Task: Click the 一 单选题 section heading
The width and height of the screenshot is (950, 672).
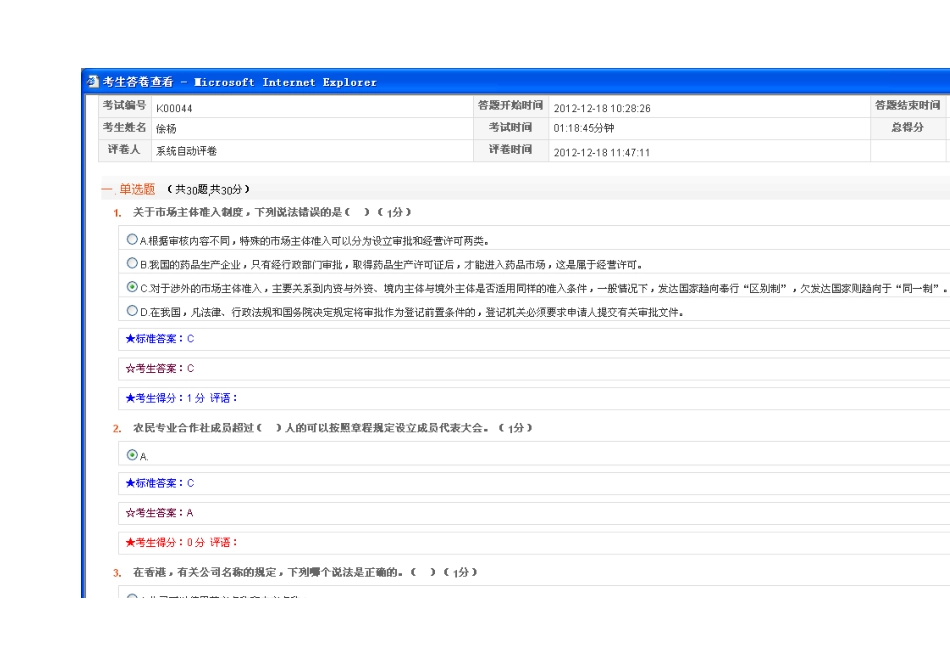Action: click(130, 189)
